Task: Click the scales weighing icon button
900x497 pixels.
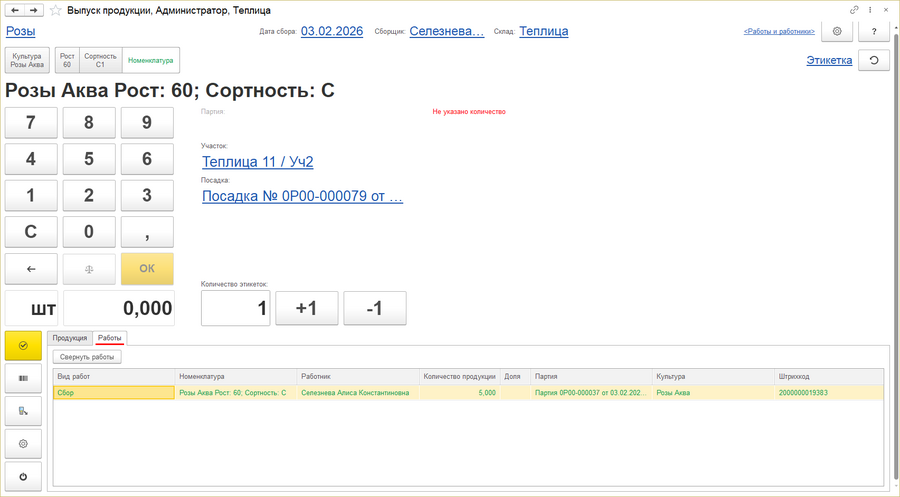Action: click(x=89, y=269)
